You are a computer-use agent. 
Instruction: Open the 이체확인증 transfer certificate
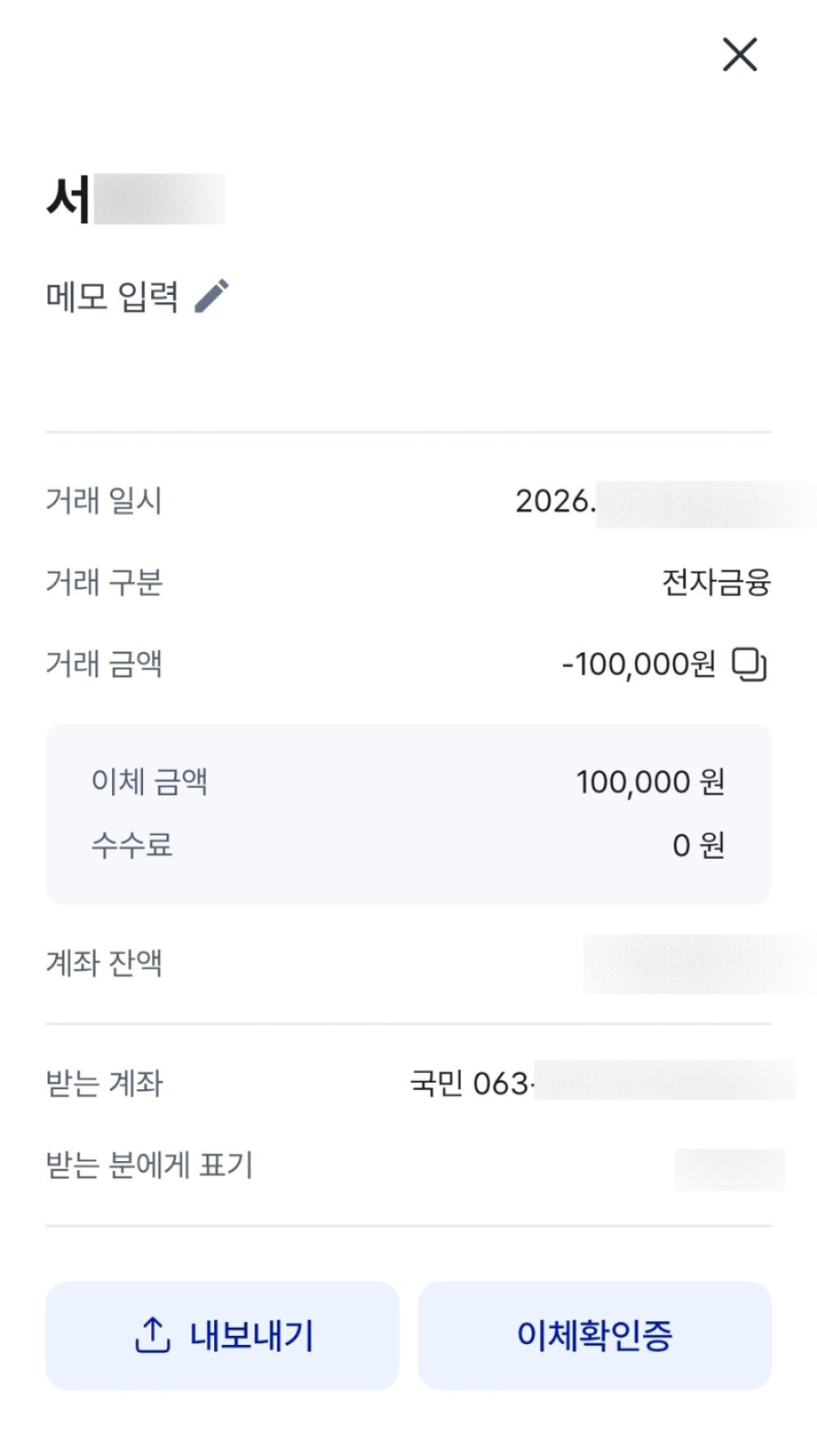pyautogui.click(x=594, y=1335)
